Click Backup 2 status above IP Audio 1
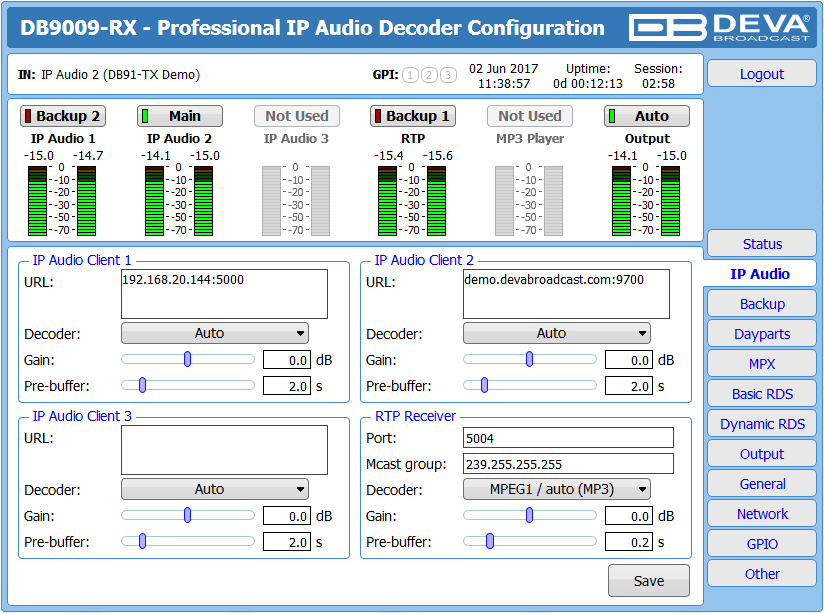Viewport: 824px width, 613px height. [x=63, y=116]
